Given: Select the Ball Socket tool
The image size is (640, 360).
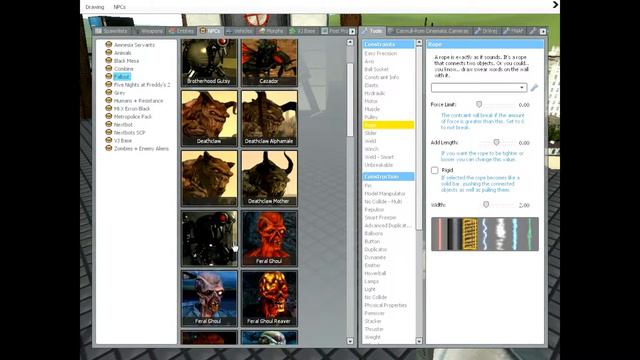Looking at the screenshot, I should pyautogui.click(x=376, y=69).
